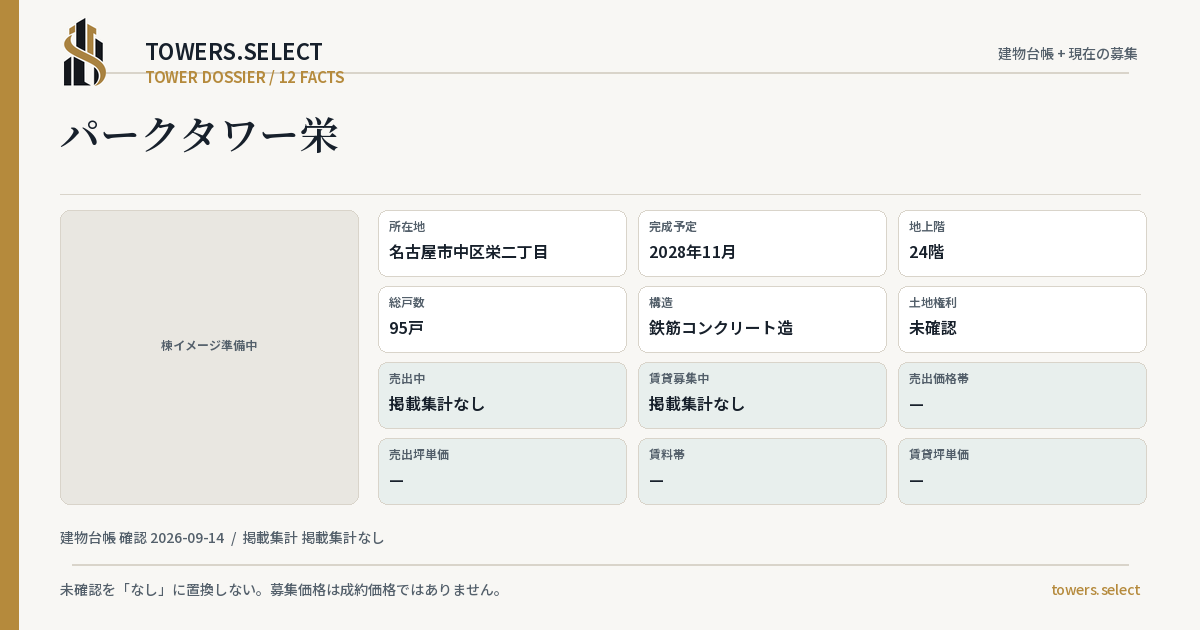Screen dimensions: 1200x630
Task: Select the 完成予定 card showing 2028年11月
Action: coord(762,243)
